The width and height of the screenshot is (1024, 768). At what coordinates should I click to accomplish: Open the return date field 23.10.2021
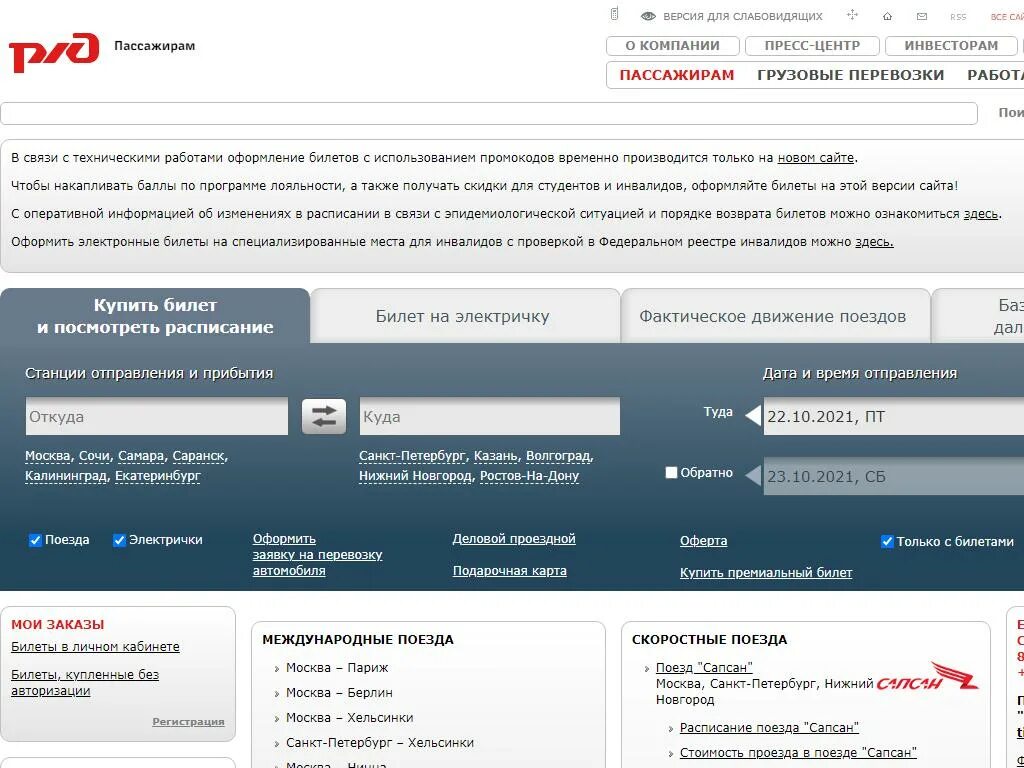(894, 477)
